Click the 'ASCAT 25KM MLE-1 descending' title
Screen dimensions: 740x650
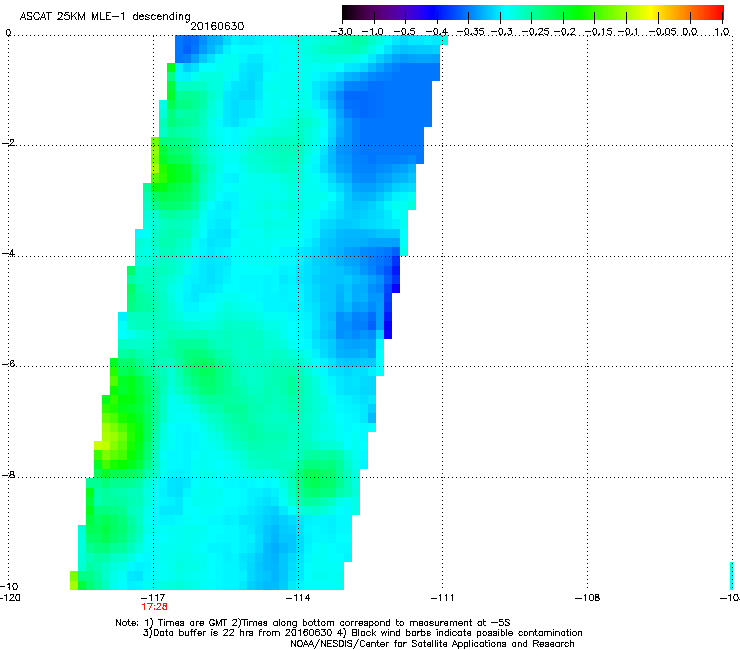(105, 16)
